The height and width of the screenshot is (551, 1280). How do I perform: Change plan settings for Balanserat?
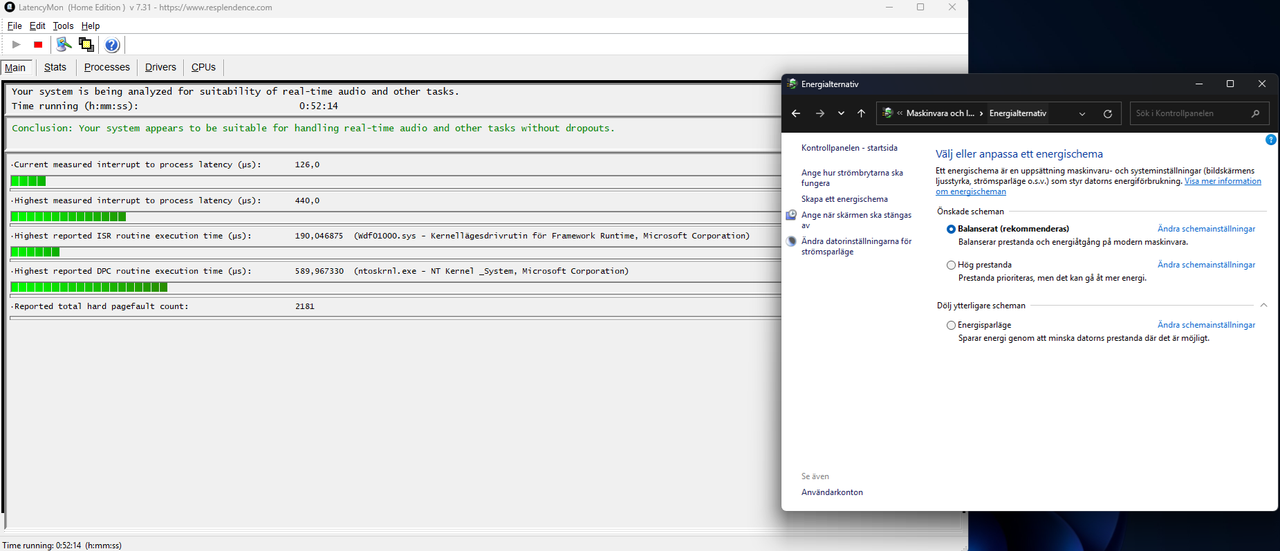[1206, 229]
